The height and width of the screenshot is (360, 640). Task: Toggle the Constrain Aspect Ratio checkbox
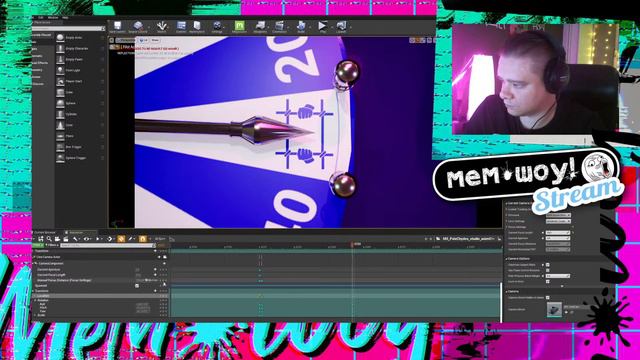pyautogui.click(x=548, y=265)
